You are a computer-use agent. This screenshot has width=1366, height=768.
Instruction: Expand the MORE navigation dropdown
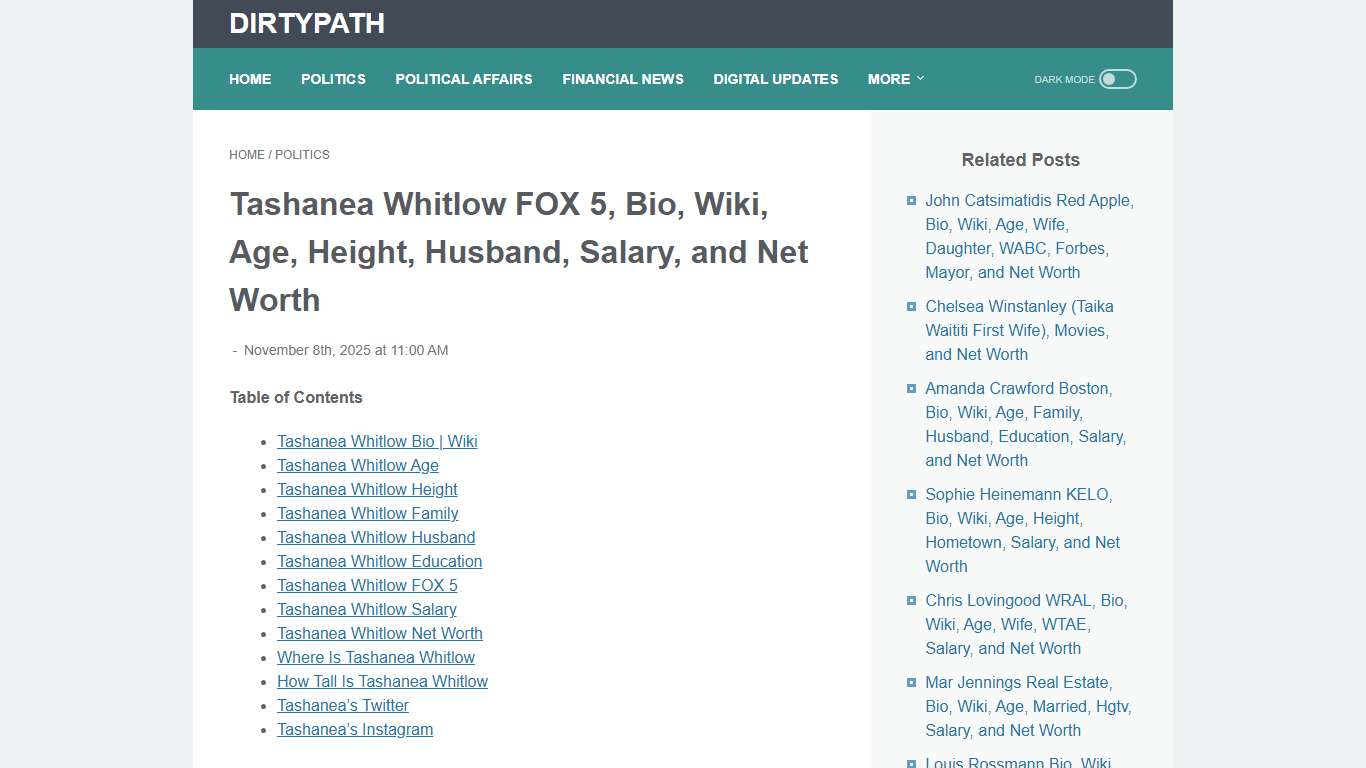click(x=895, y=79)
